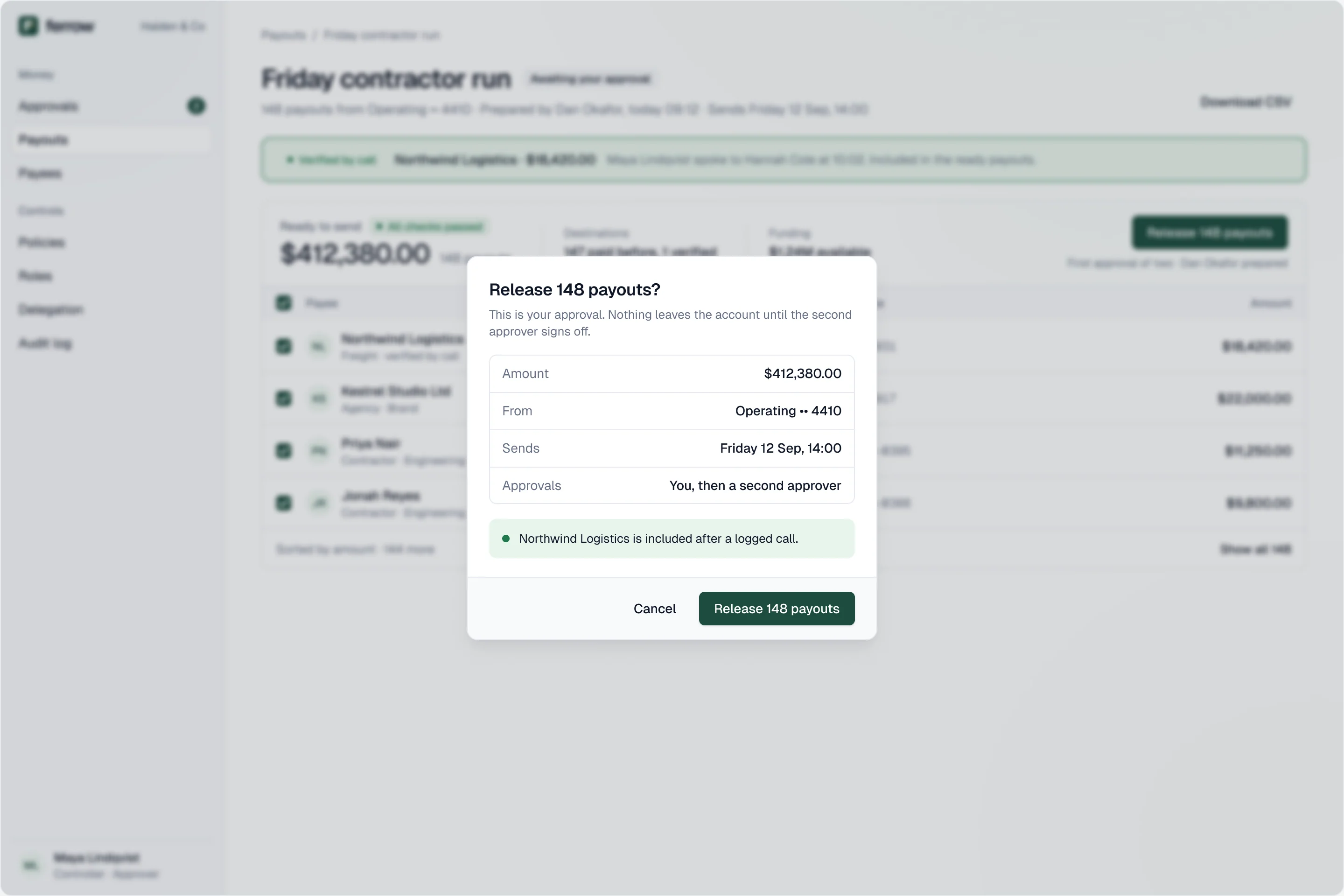Toggle the select-all checkbox in table header
The image size is (1344, 896).
pyautogui.click(x=283, y=303)
